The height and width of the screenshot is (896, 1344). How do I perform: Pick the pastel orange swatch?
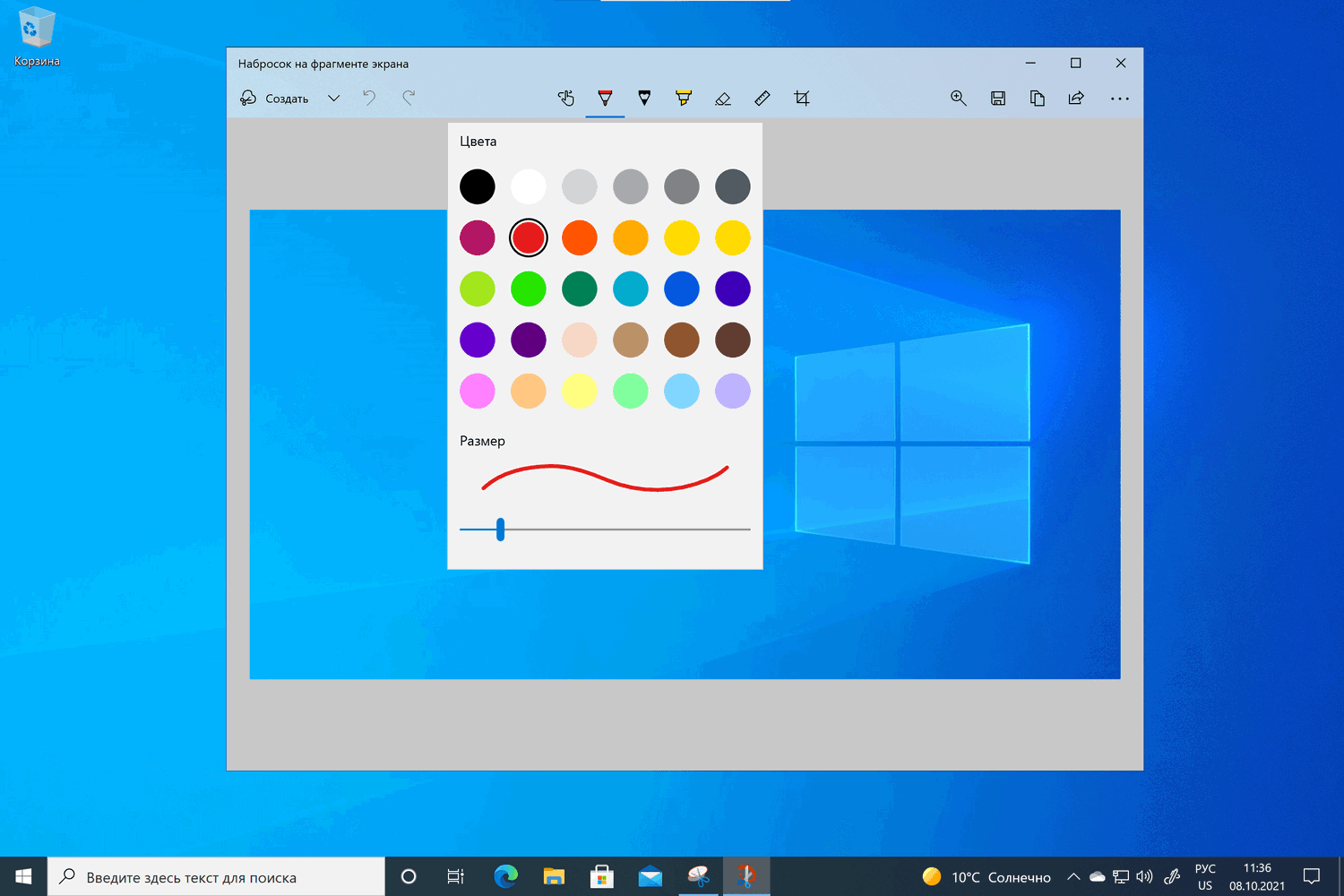[x=529, y=391]
